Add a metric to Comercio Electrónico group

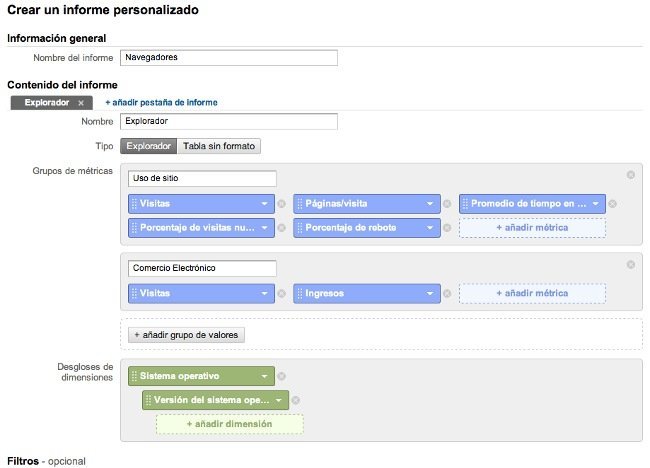[532, 294]
